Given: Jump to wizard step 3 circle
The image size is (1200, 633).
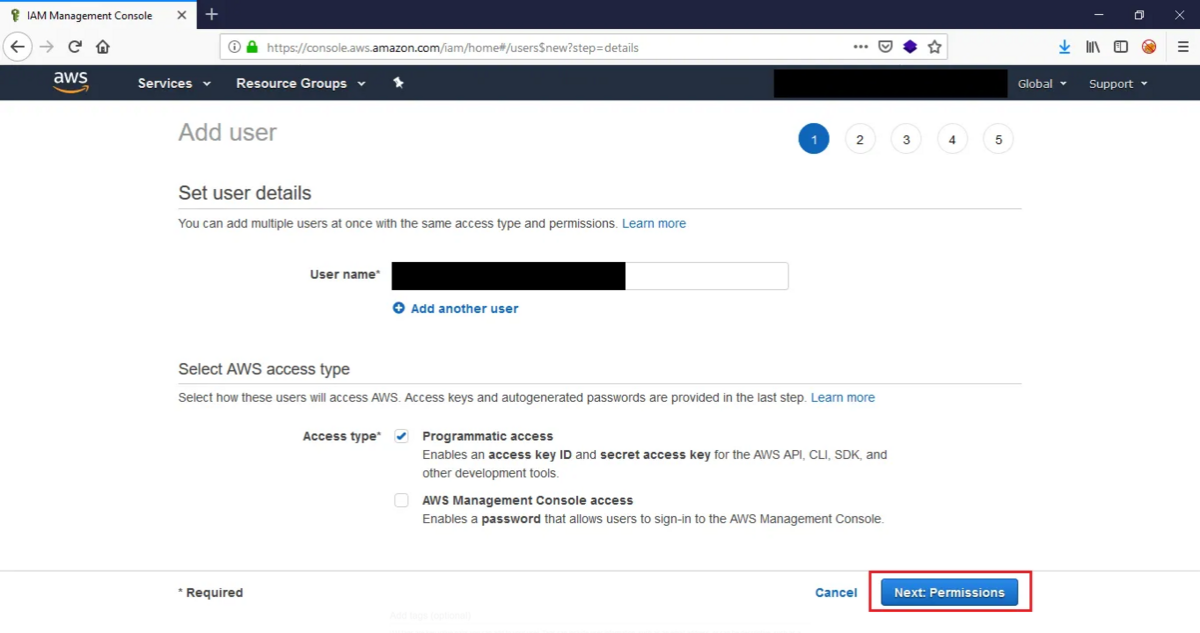Looking at the screenshot, I should coord(906,140).
